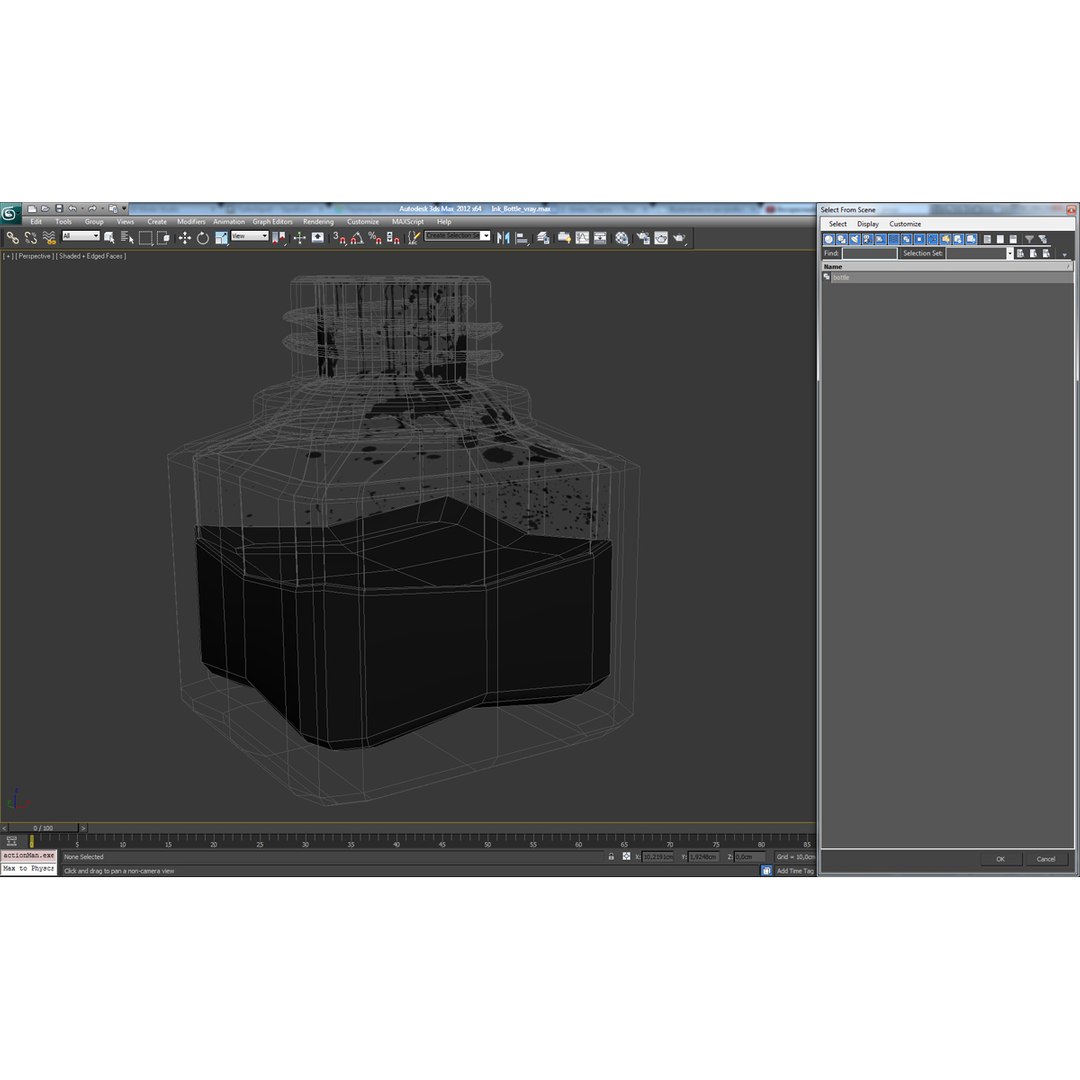This screenshot has height=1080, width=1080.
Task: Activate the Select Object tool
Action: click(109, 238)
